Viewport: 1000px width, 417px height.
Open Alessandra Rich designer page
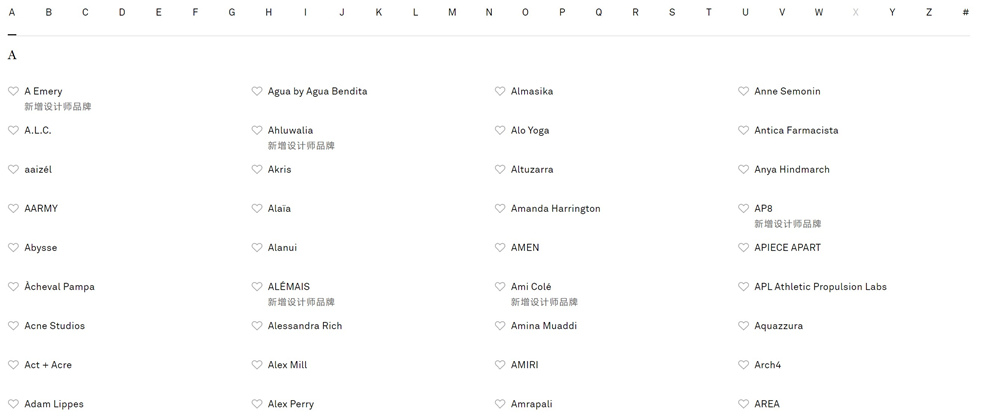[x=305, y=326]
